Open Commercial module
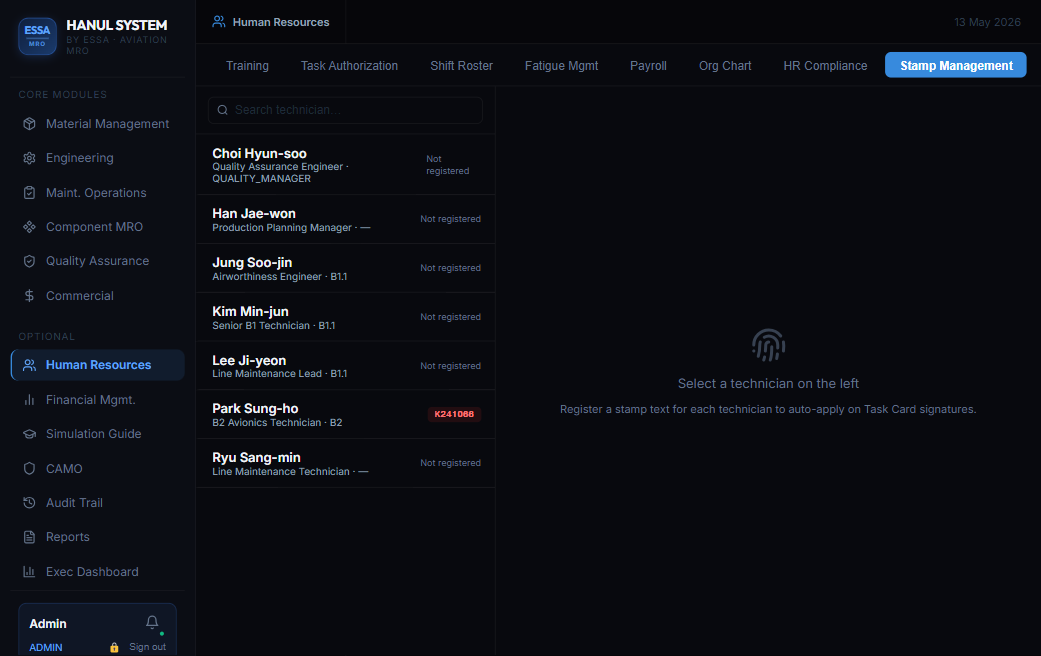 click(x=98, y=295)
